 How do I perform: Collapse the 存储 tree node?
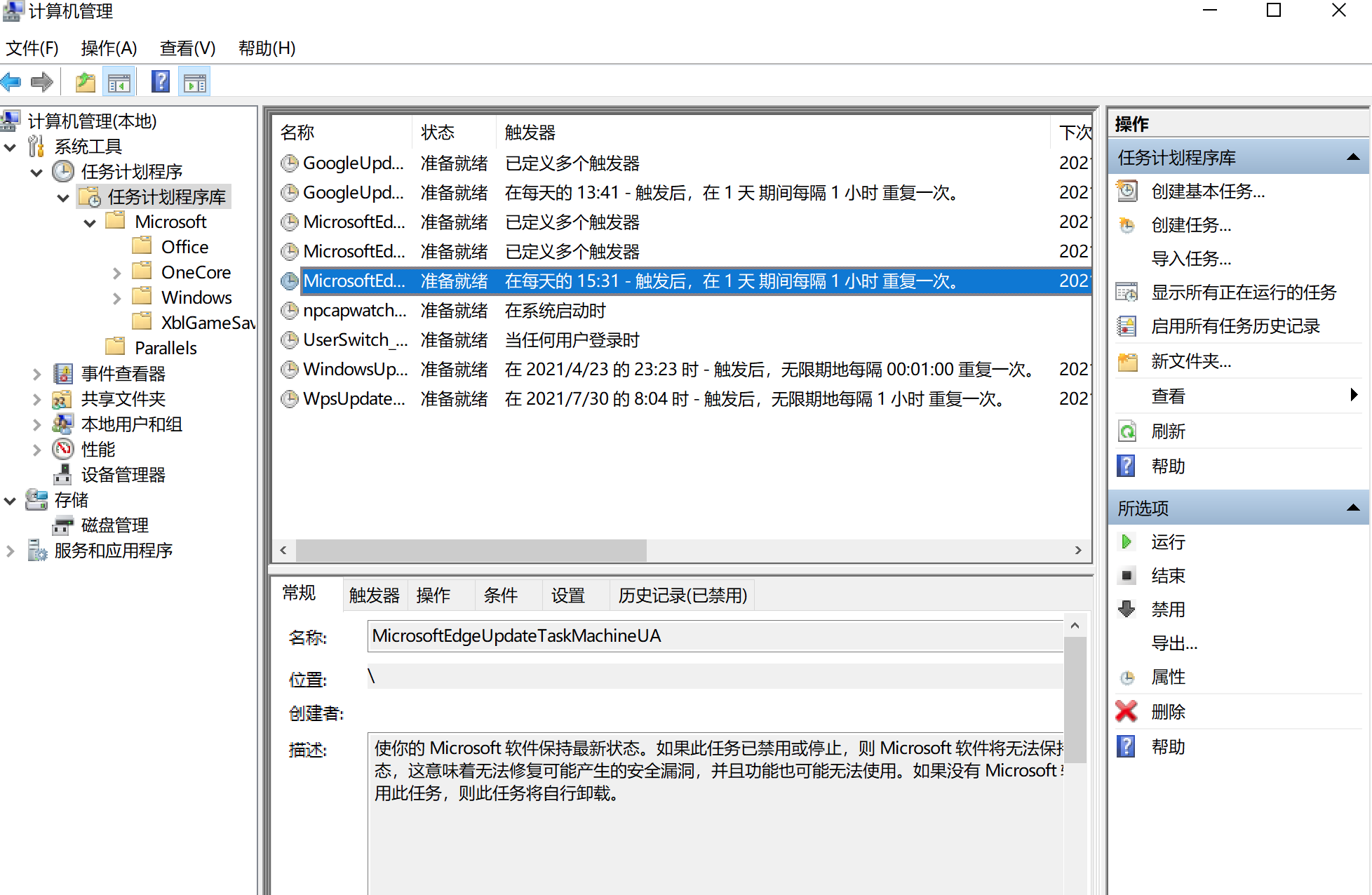pyautogui.click(x=11, y=501)
